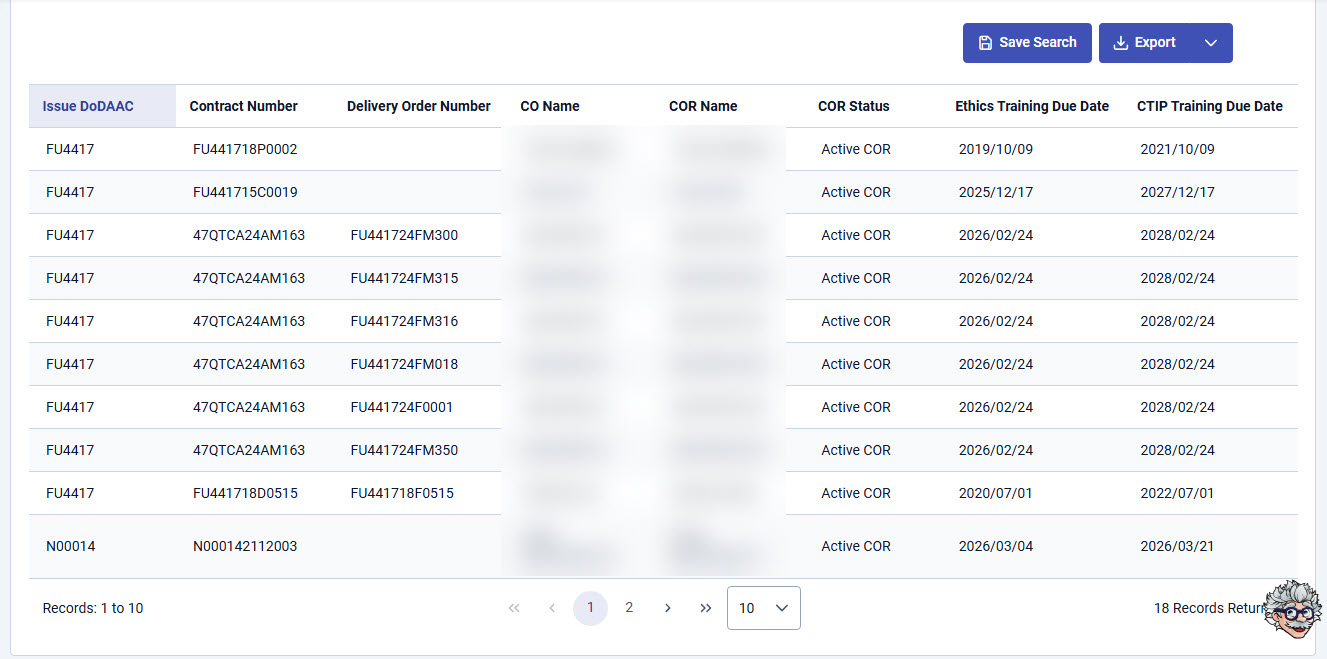Sort by the COR Status column header
This screenshot has width=1327, height=659.
pyautogui.click(x=853, y=106)
